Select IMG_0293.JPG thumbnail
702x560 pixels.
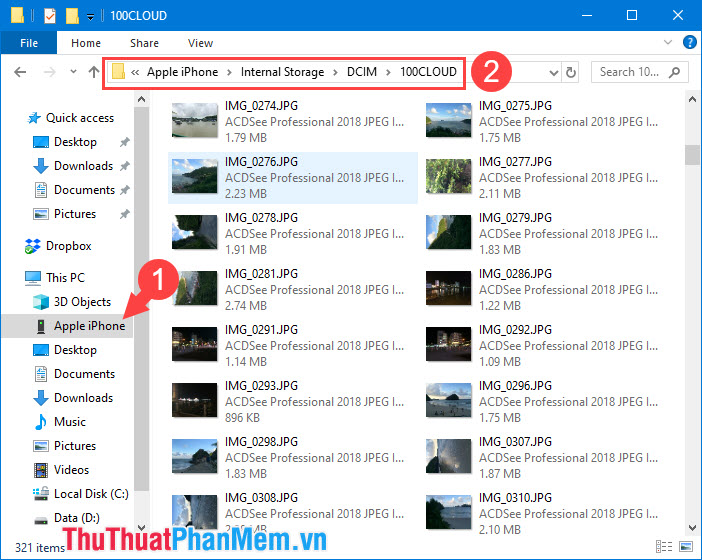pyautogui.click(x=194, y=400)
